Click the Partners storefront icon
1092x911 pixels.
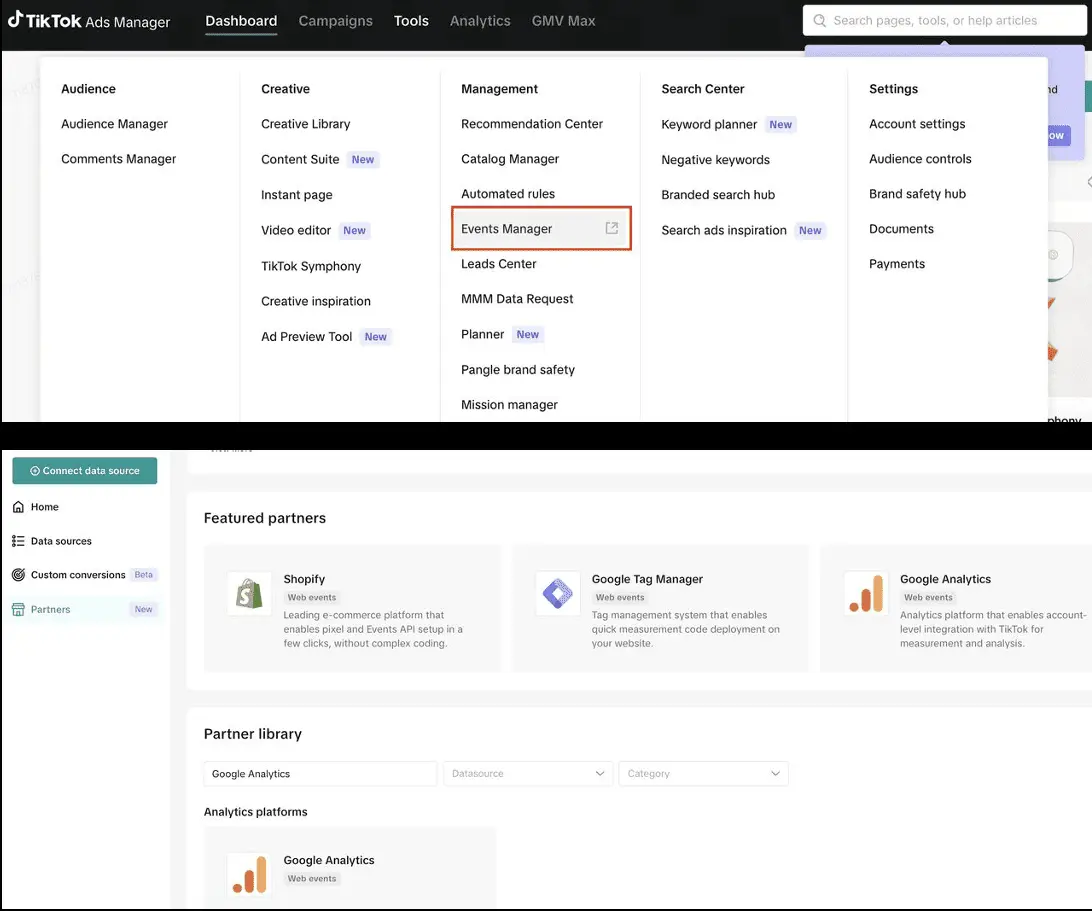18,609
